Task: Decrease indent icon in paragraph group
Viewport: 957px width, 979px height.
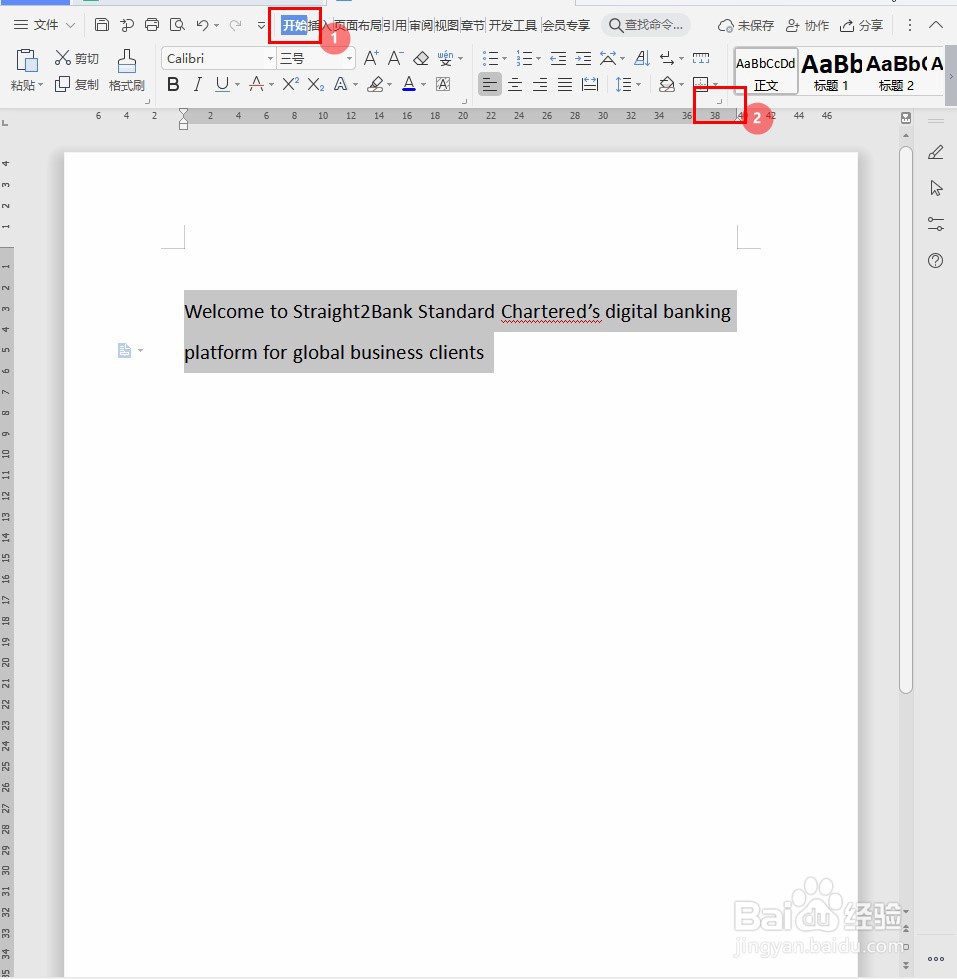Action: [x=558, y=59]
